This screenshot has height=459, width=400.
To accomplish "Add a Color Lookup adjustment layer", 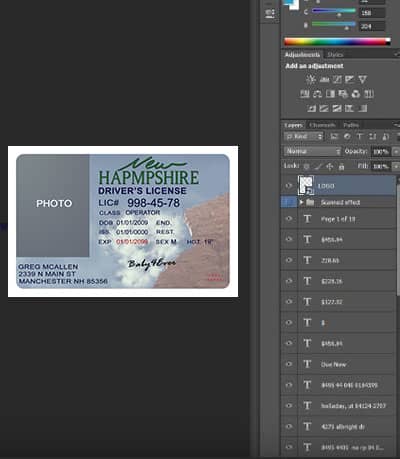I will point(369,94).
